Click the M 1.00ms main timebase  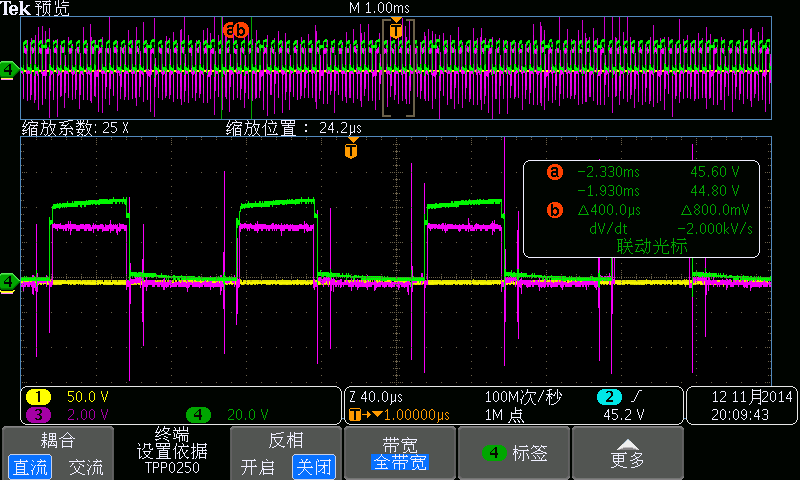tap(379, 8)
